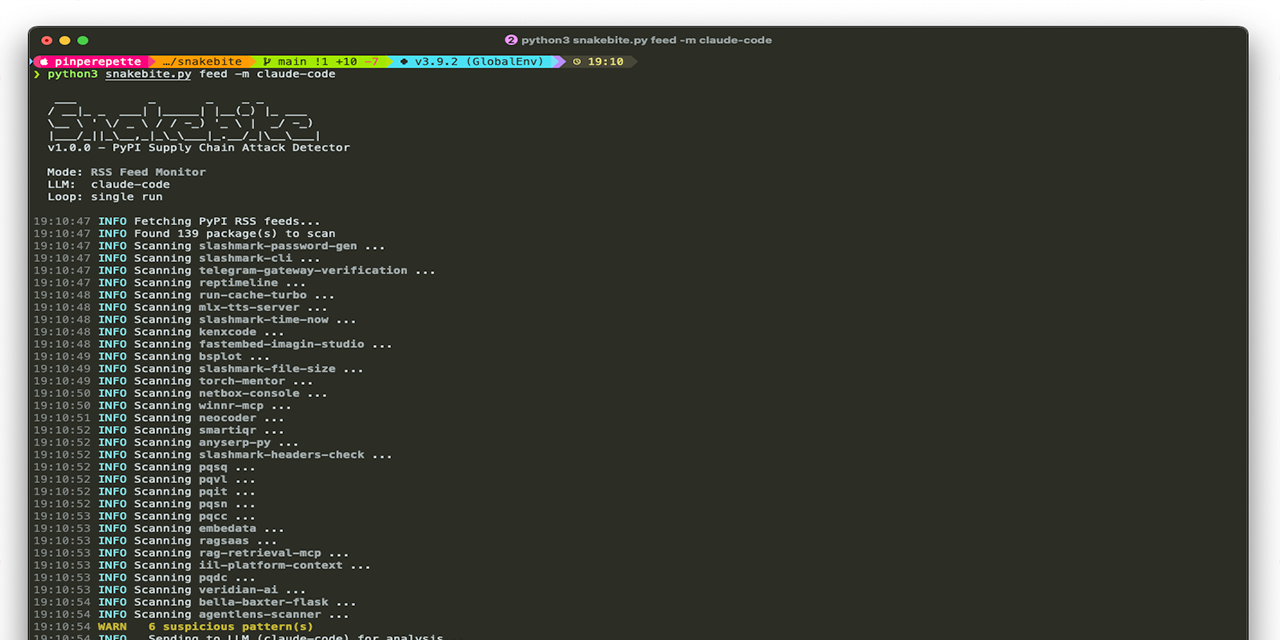The image size is (1280, 640).
Task: Click the 'Scanning pqcc' log line
Action: (x=145, y=516)
